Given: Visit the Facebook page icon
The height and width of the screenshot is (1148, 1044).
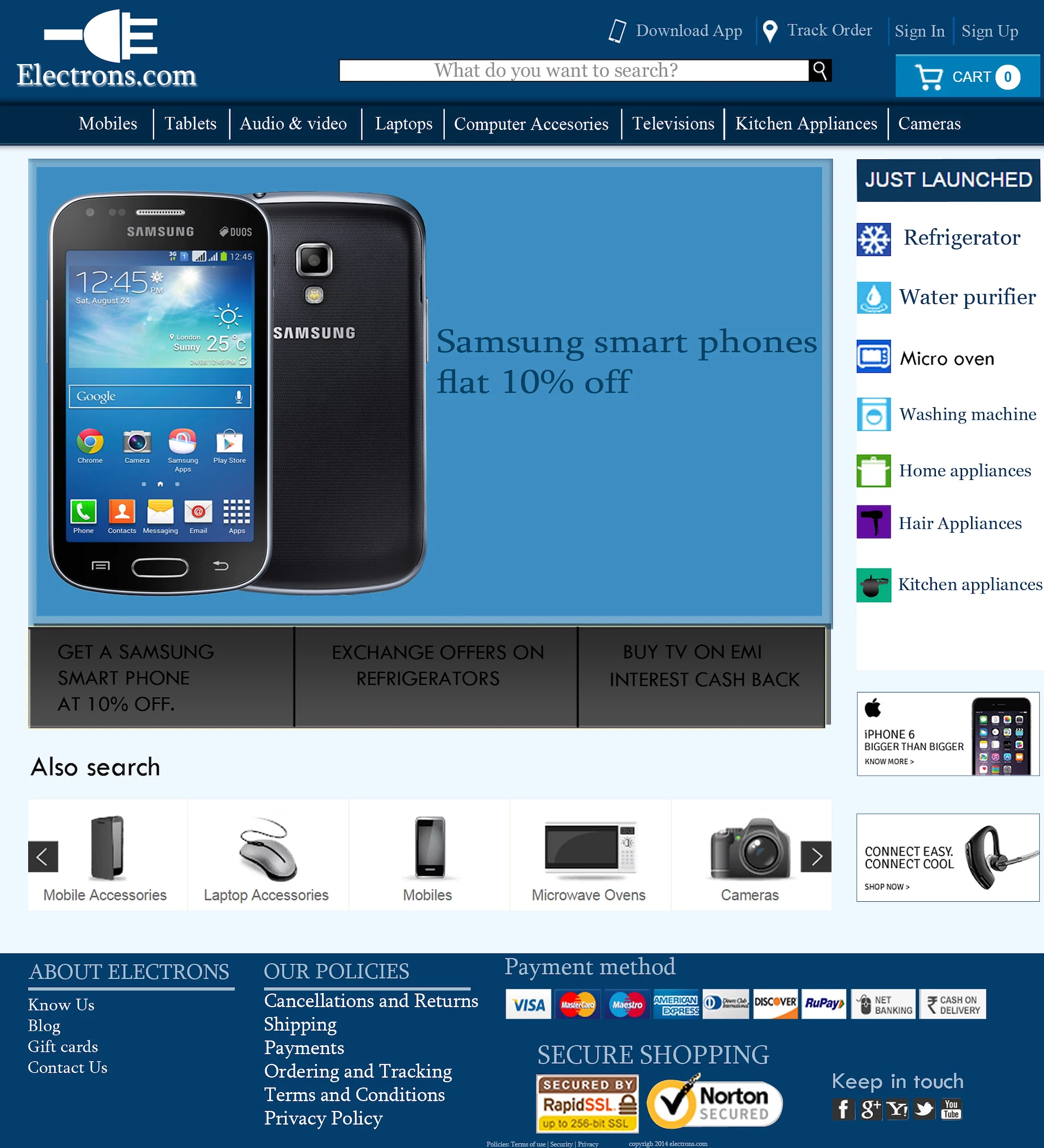Looking at the screenshot, I should (843, 1109).
